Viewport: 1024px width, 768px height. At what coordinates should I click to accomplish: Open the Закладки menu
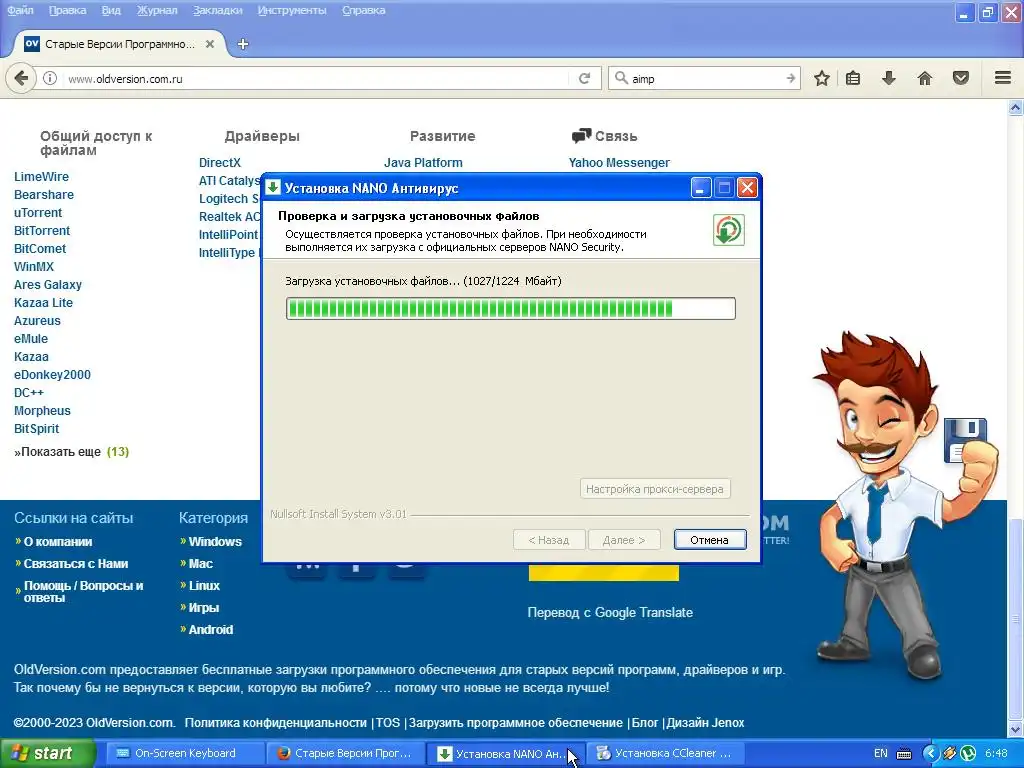pyautogui.click(x=217, y=10)
